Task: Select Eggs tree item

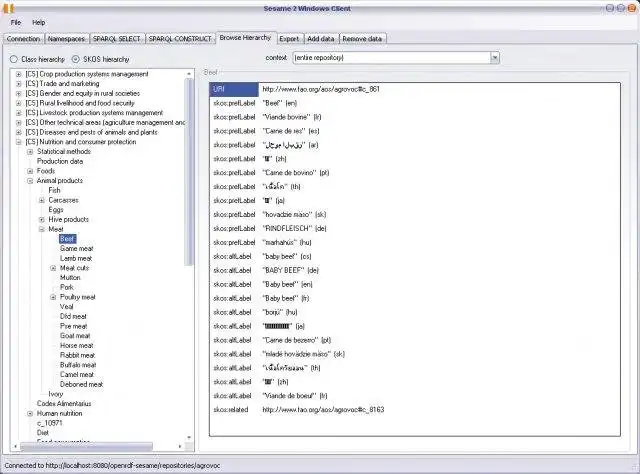Action: tap(56, 210)
